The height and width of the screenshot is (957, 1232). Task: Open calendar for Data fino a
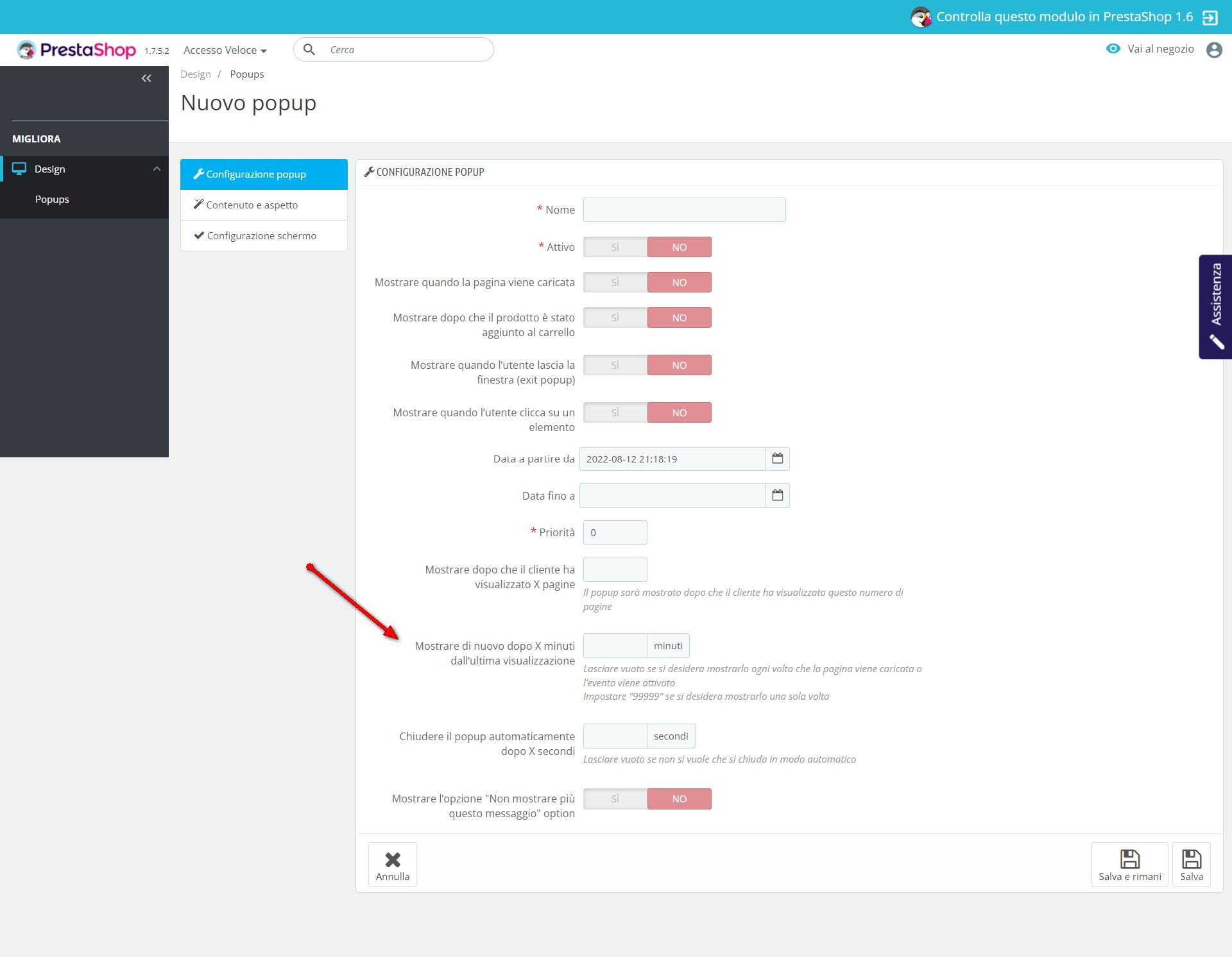777,495
